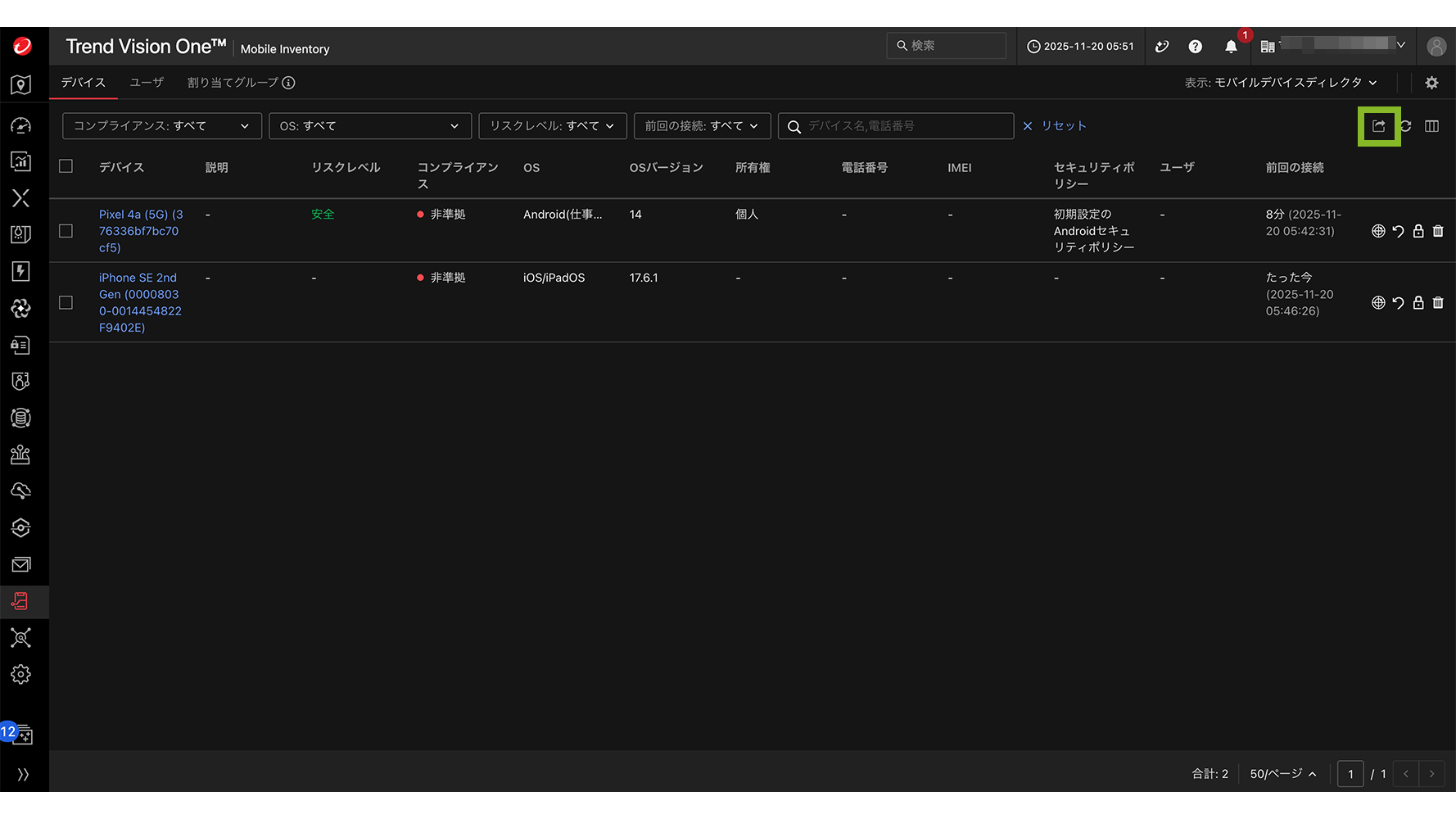
Task: Open the notifications bell
Action: pos(1231,47)
